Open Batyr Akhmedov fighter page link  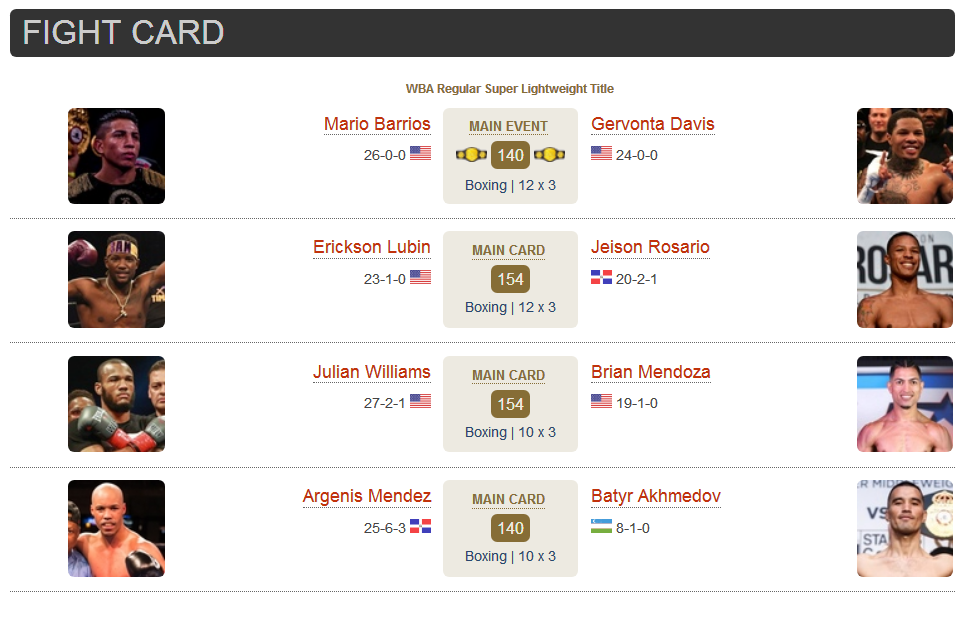click(655, 496)
